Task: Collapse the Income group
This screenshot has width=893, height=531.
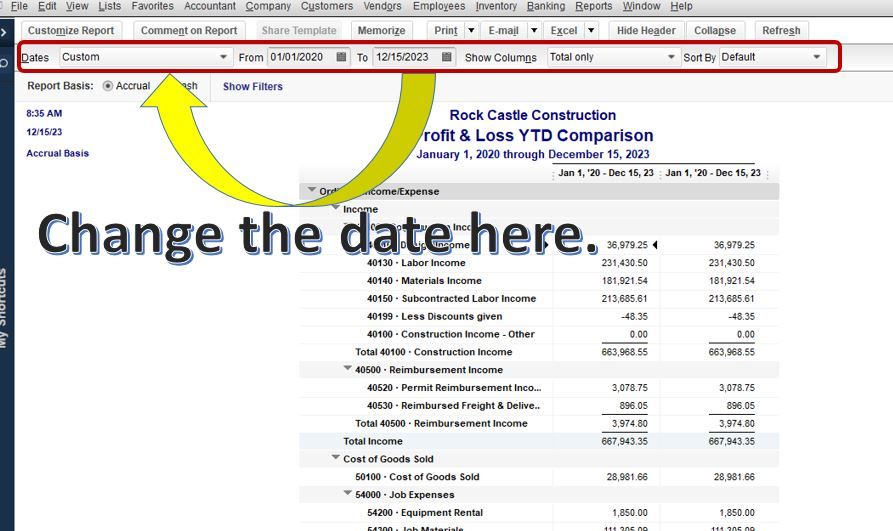Action: pos(336,207)
